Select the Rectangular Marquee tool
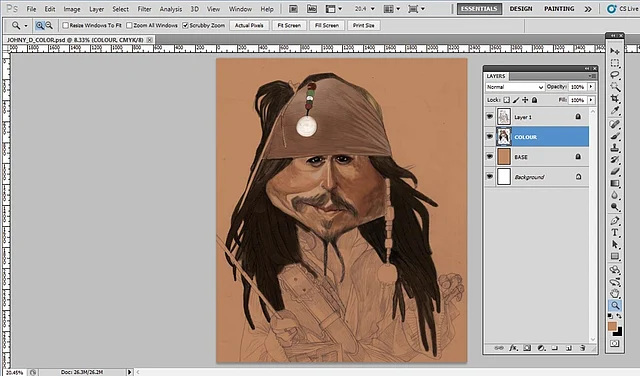Screen dimensions: 640x376 pyautogui.click(x=615, y=63)
